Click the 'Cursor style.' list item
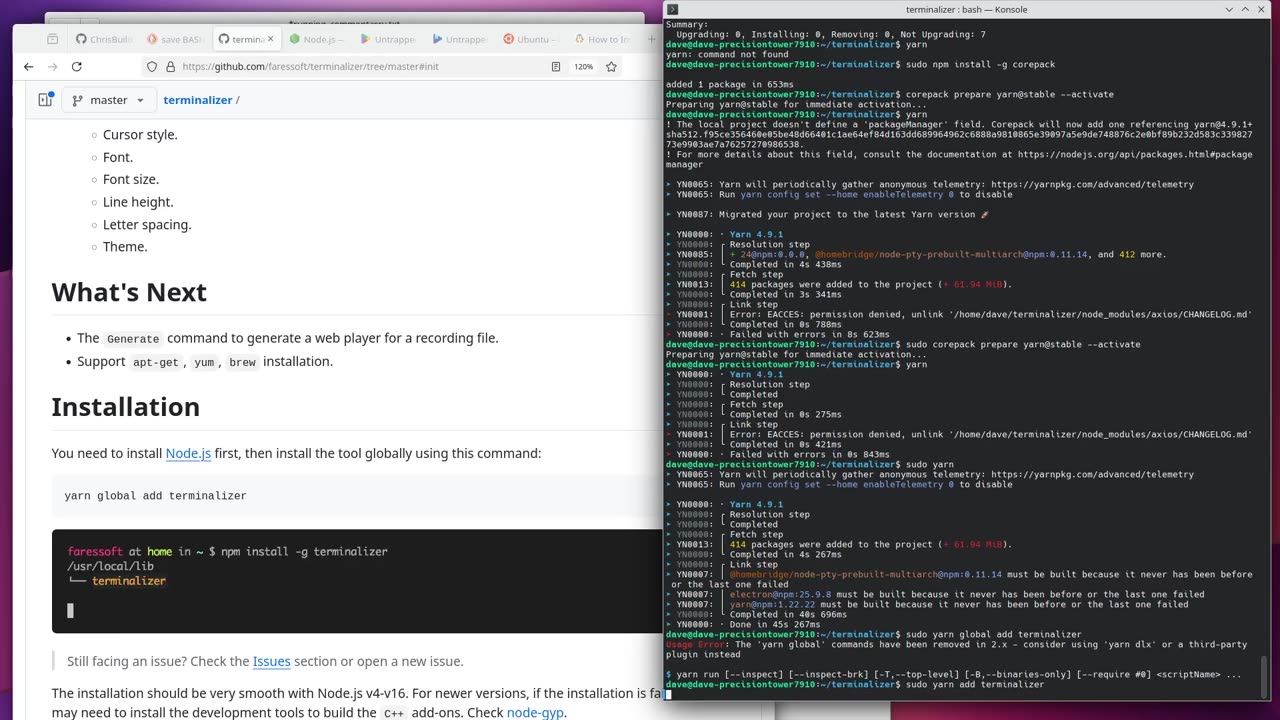 (x=140, y=135)
